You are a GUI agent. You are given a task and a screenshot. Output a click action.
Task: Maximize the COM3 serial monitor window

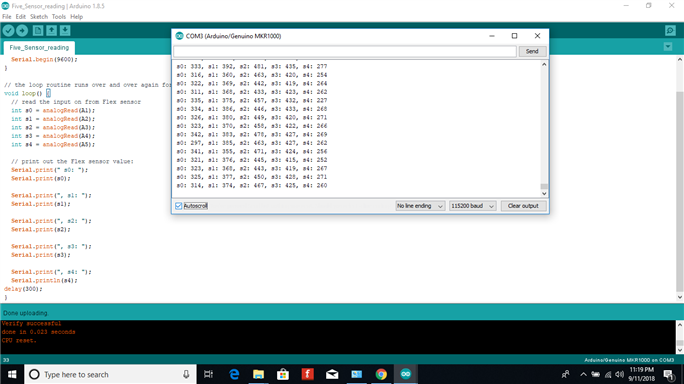[x=514, y=36]
